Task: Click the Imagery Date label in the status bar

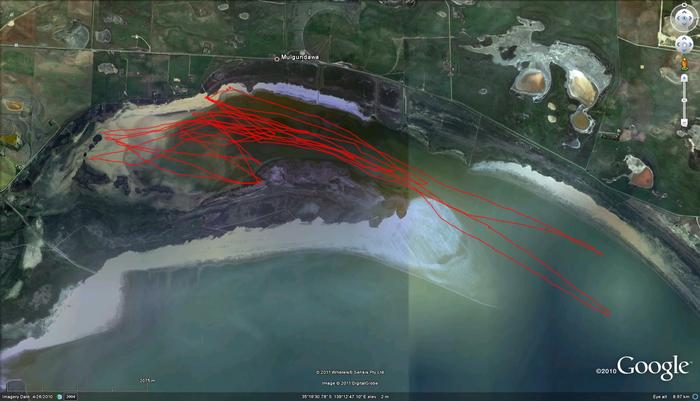Action: tap(16, 397)
